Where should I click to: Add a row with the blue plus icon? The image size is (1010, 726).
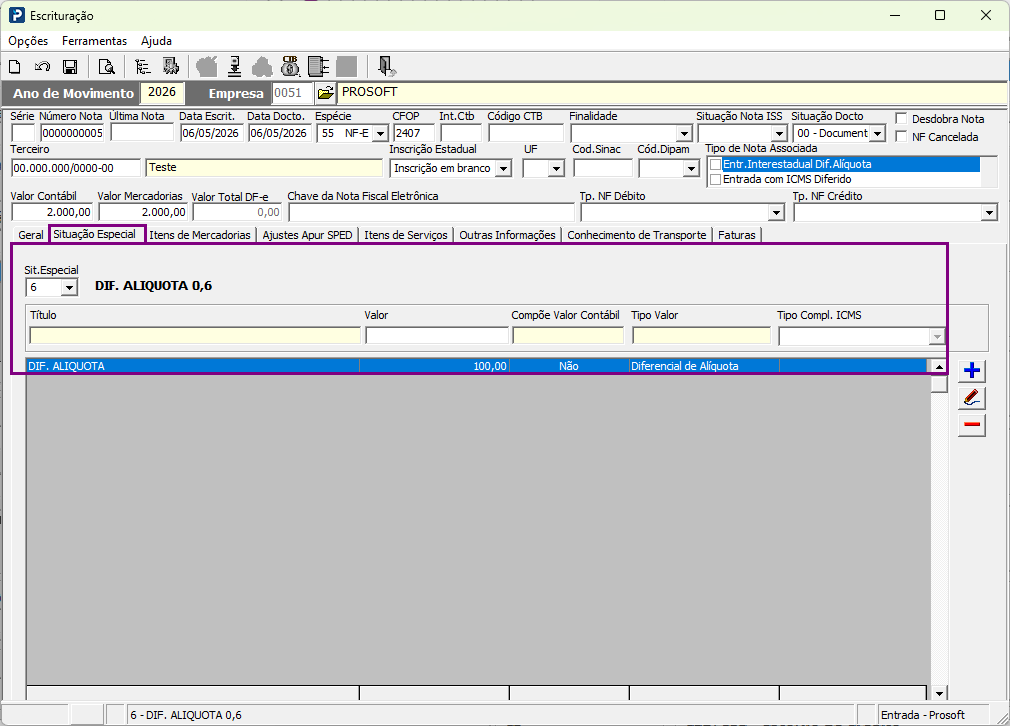pyautogui.click(x=971, y=370)
